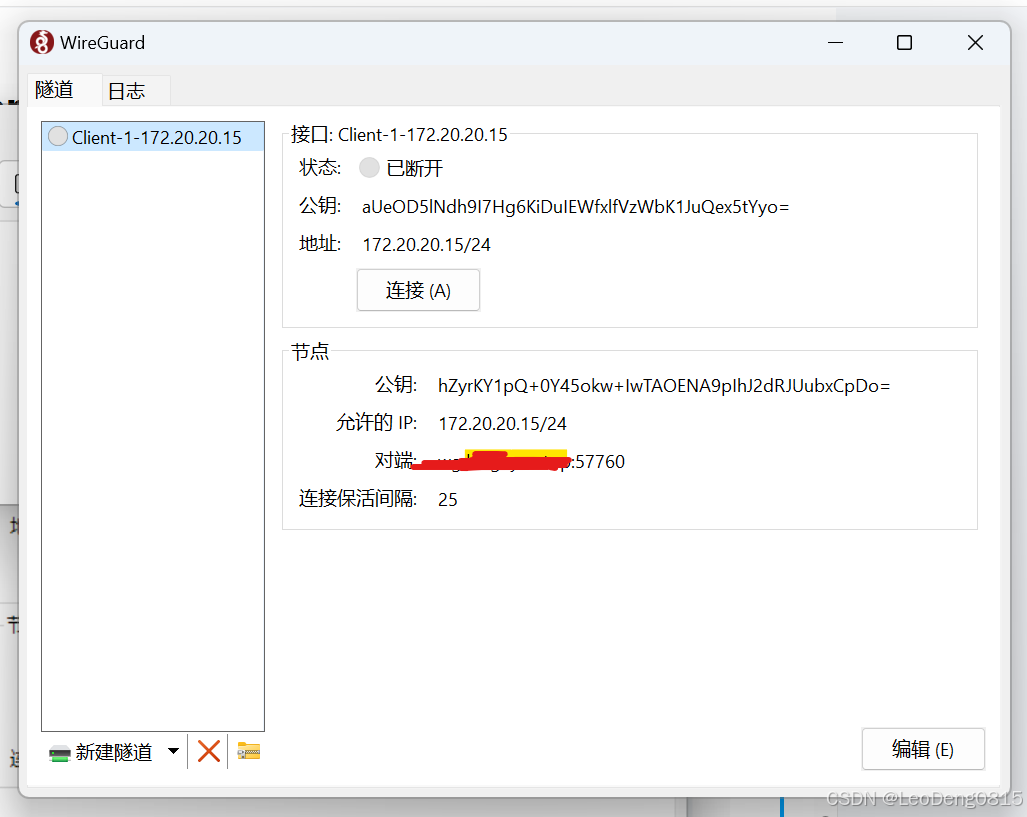Click the peer public key starting hZyrKY
Viewport: 1027px width, 817px height.
coord(664,385)
